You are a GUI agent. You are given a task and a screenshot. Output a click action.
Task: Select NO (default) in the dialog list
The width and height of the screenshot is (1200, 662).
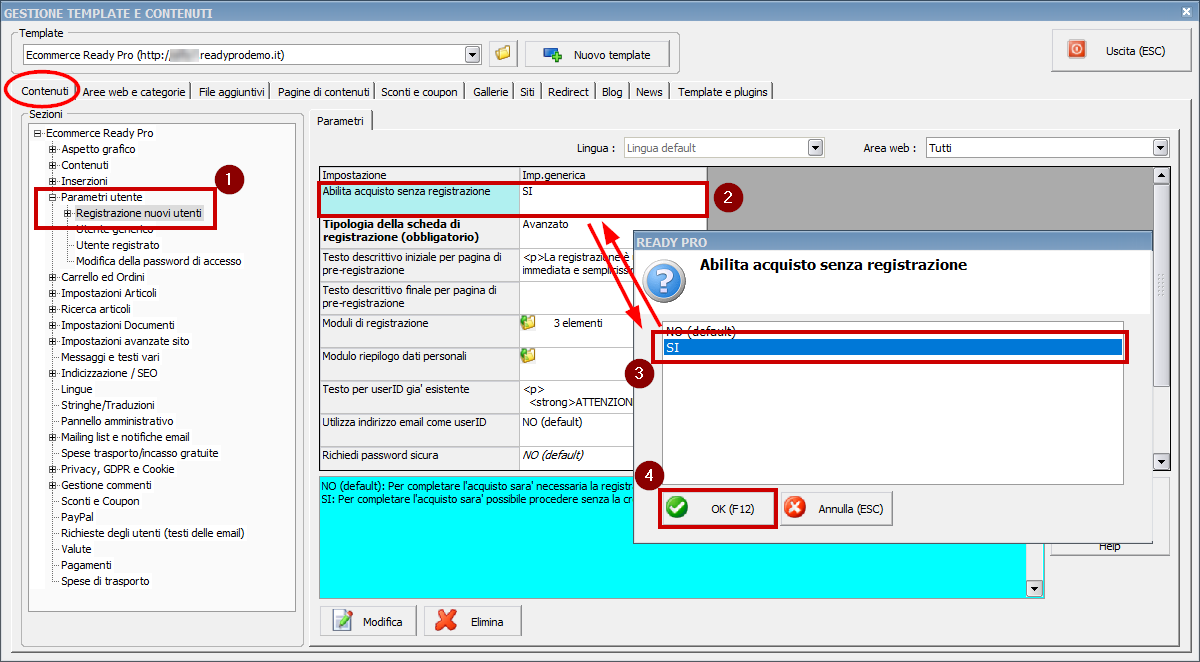pos(892,331)
